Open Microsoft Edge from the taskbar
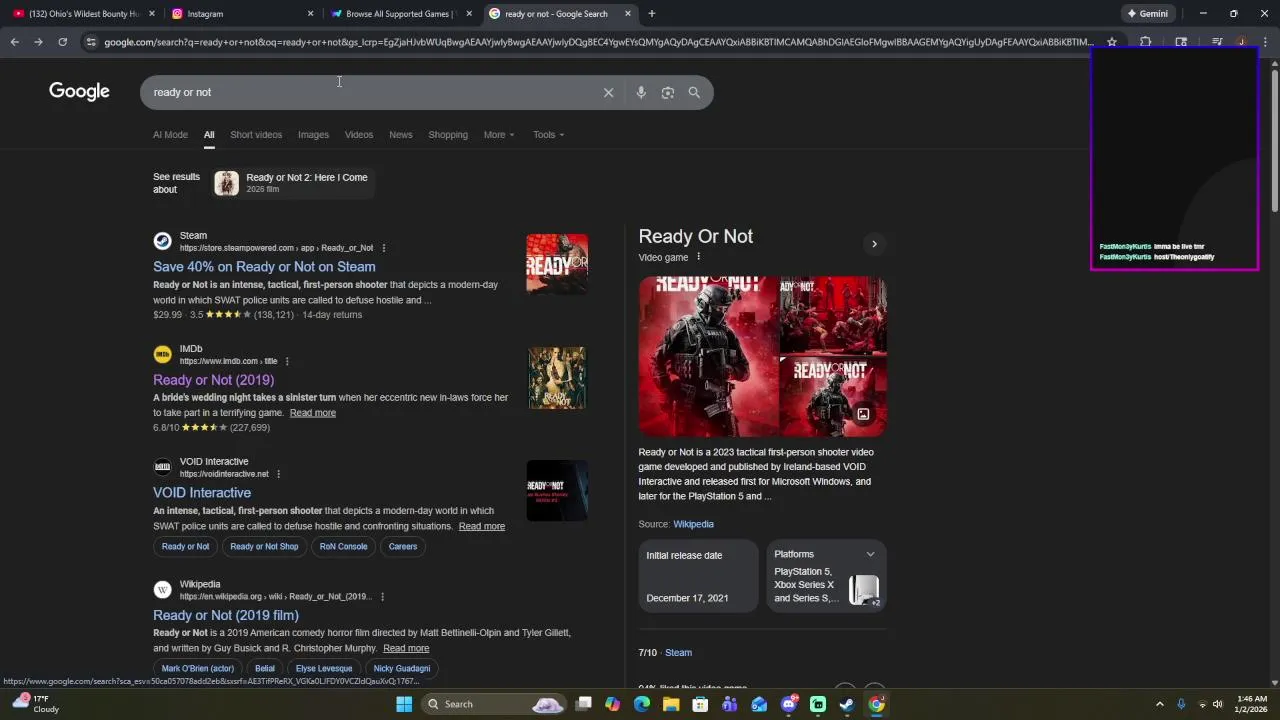Screen dimensions: 1280x720 [x=641, y=704]
